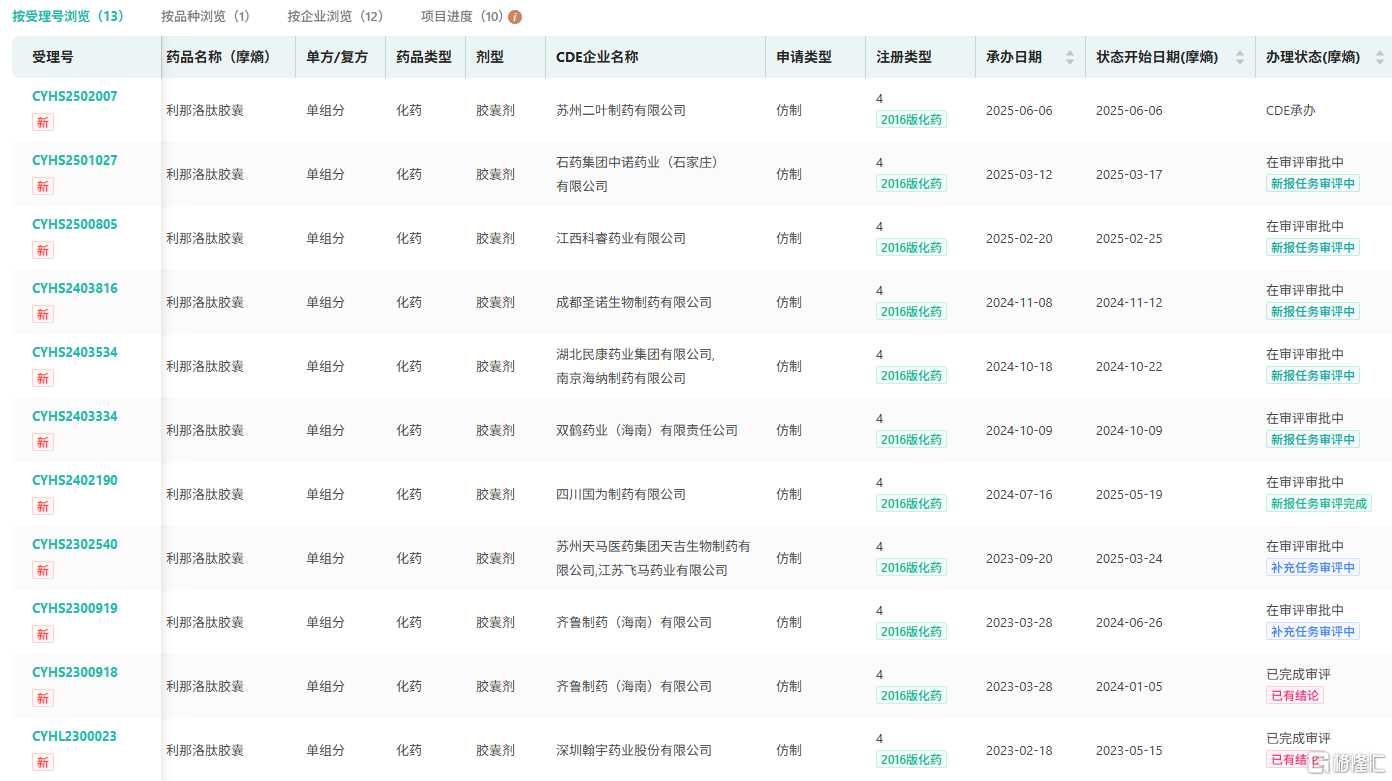
Task: Click 状态开始日期 value 2025-05-19
Action: (x=1129, y=494)
